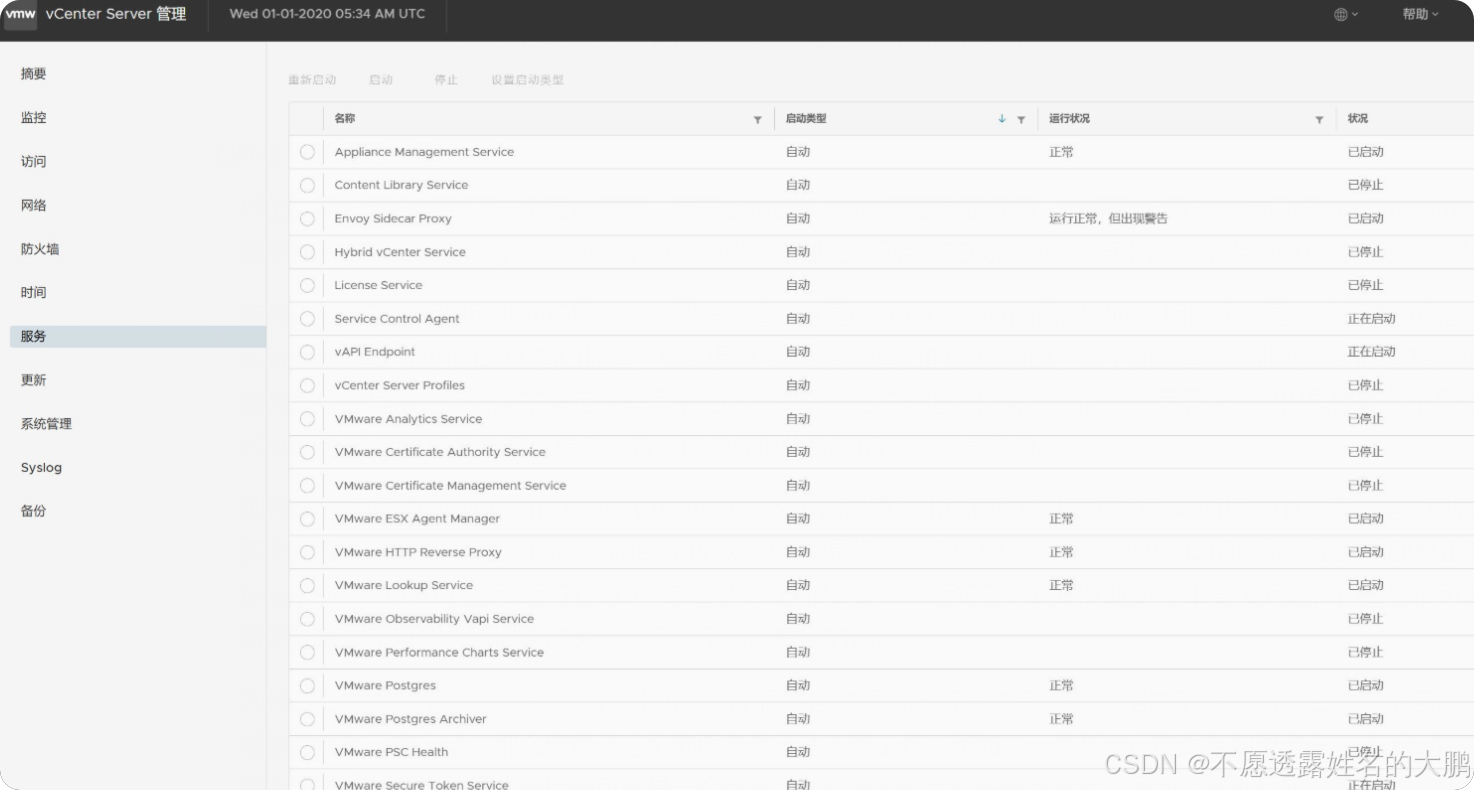1474x790 pixels.
Task: Select VMware Certificate Authority Service radio
Action: [307, 452]
